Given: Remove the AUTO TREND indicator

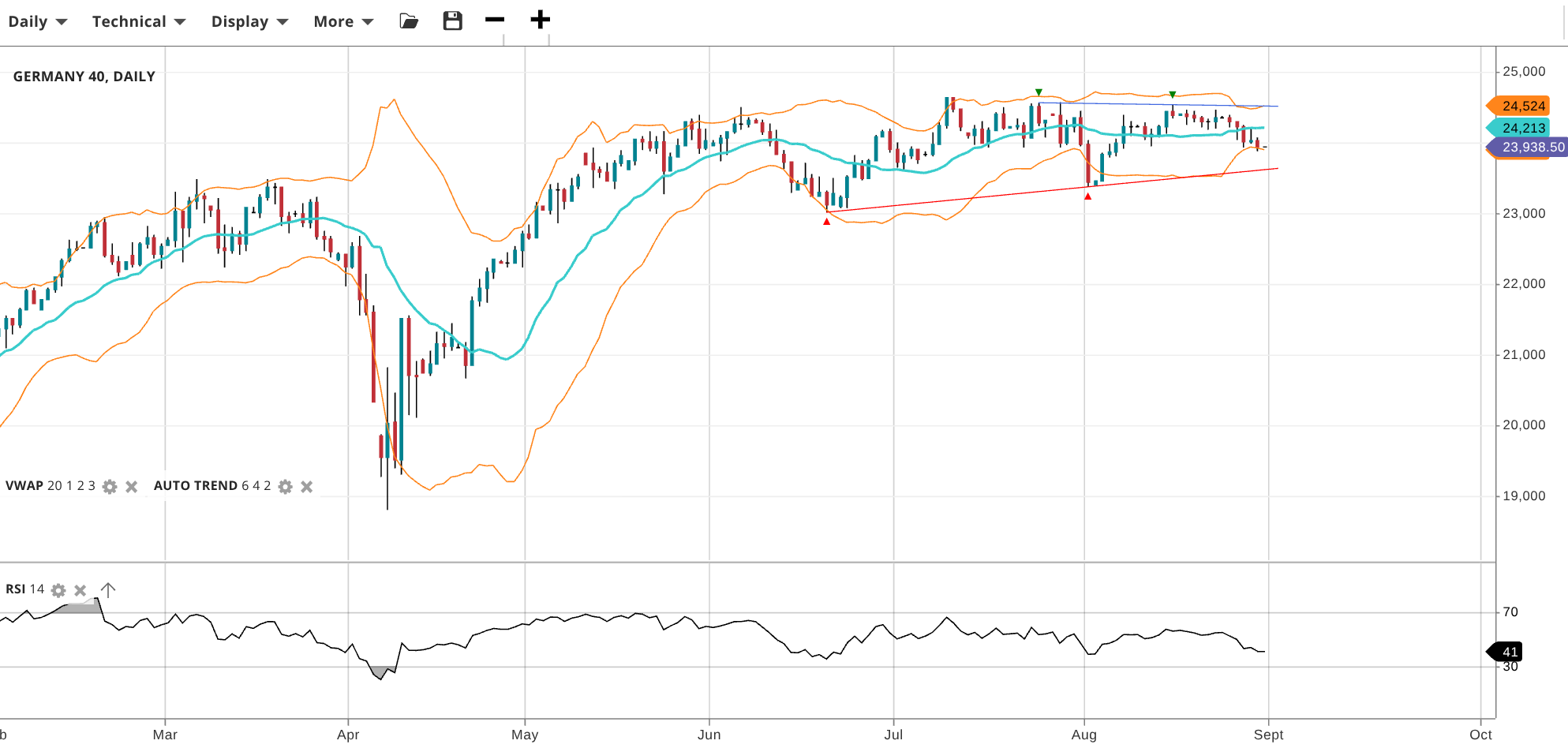Looking at the screenshot, I should tap(307, 487).
